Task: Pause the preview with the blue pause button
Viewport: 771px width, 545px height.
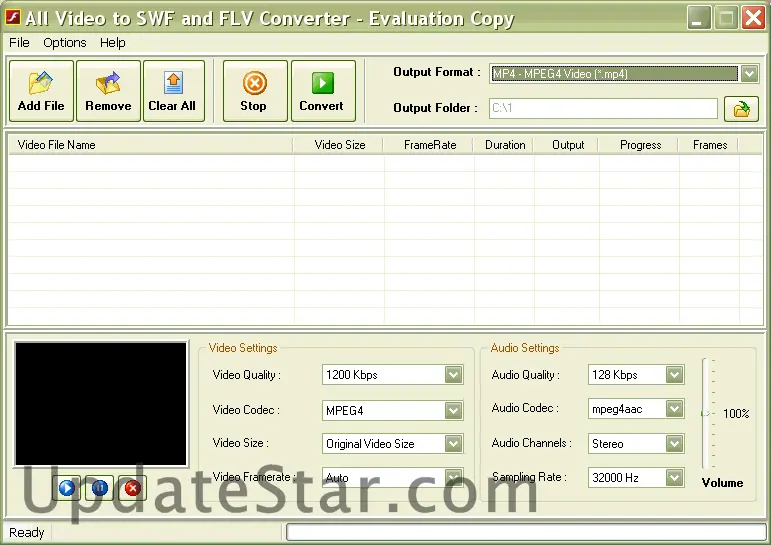Action: pos(99,488)
